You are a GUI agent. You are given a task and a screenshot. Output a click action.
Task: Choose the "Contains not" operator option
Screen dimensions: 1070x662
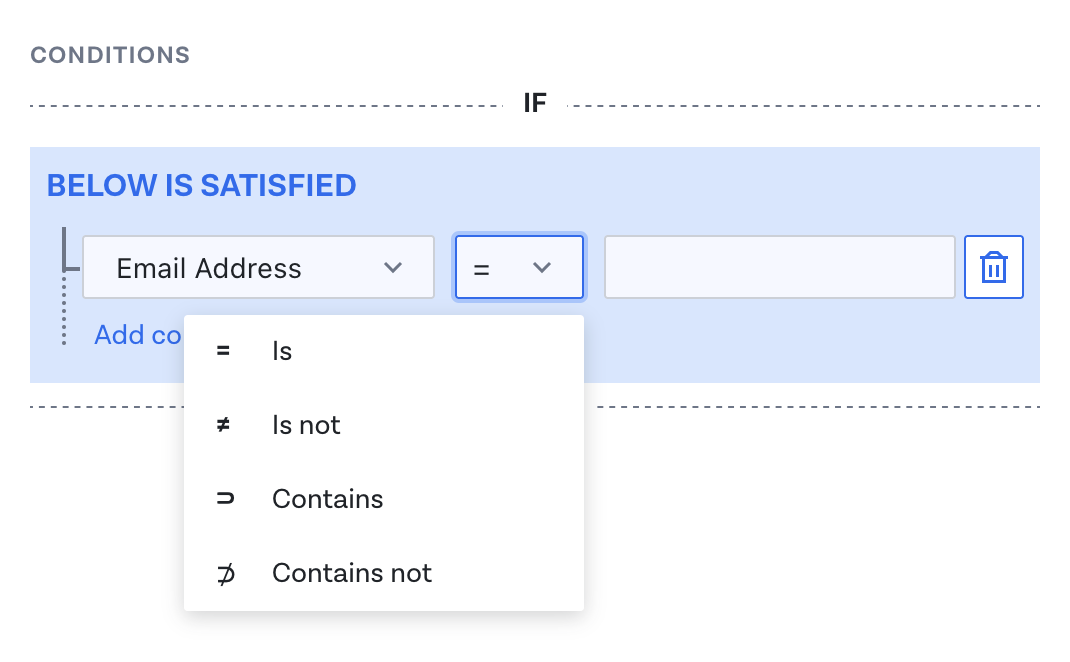pyautogui.click(x=351, y=572)
